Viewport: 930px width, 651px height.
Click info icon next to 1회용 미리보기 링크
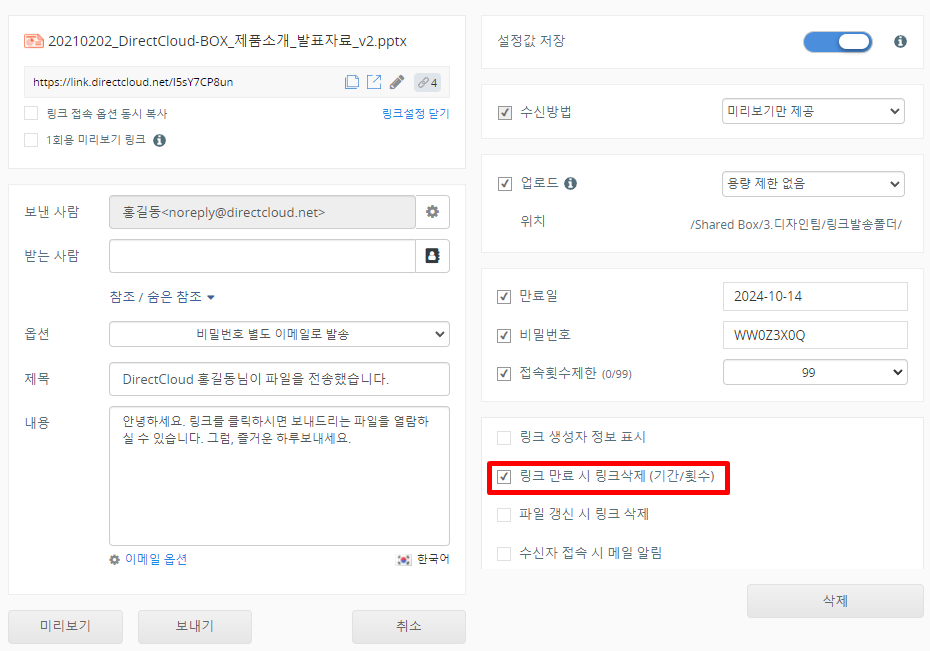[x=159, y=140]
